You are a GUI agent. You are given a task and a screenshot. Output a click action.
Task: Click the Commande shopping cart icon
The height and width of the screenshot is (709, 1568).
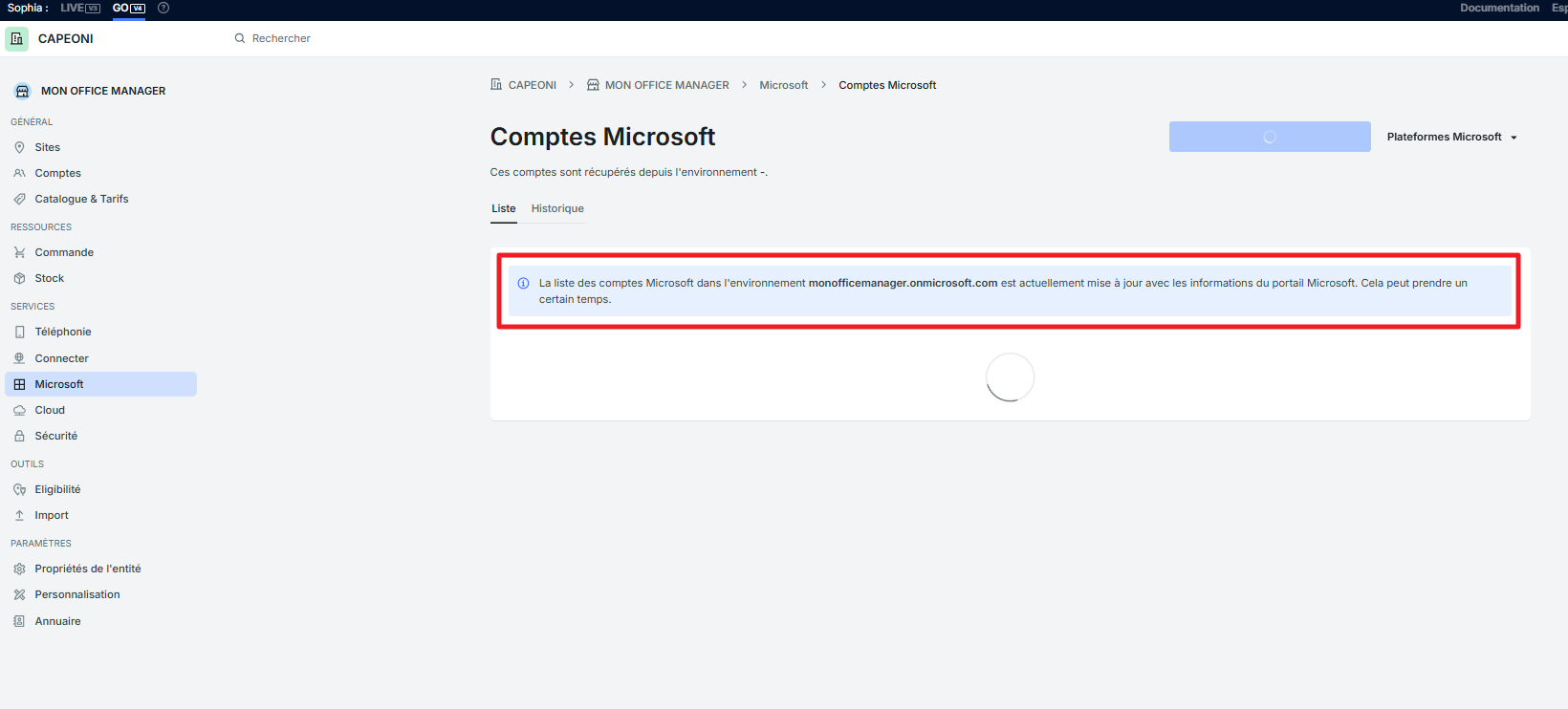tap(19, 252)
